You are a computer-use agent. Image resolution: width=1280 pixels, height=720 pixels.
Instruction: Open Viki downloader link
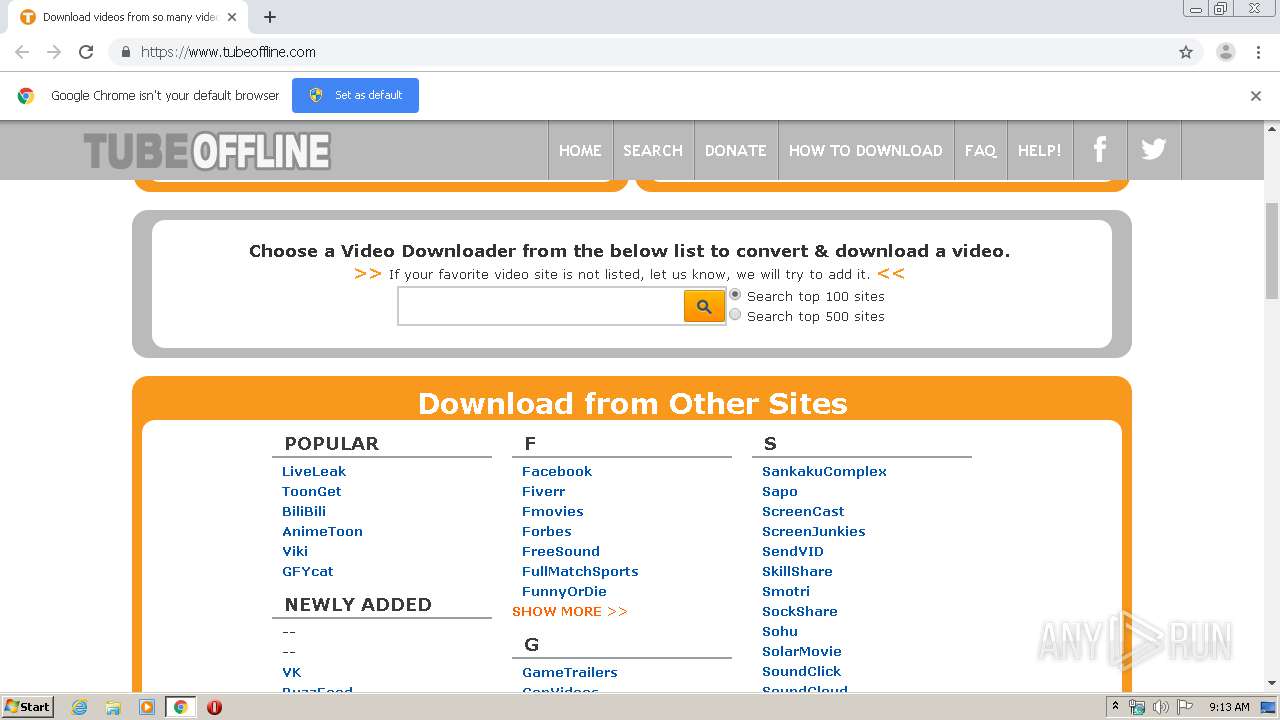295,551
